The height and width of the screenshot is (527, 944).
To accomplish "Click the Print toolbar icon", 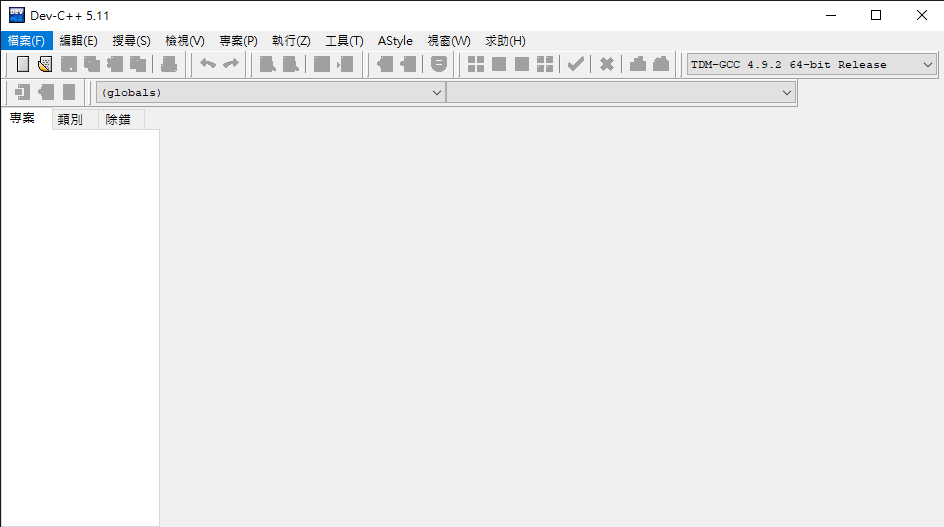I will tap(169, 64).
